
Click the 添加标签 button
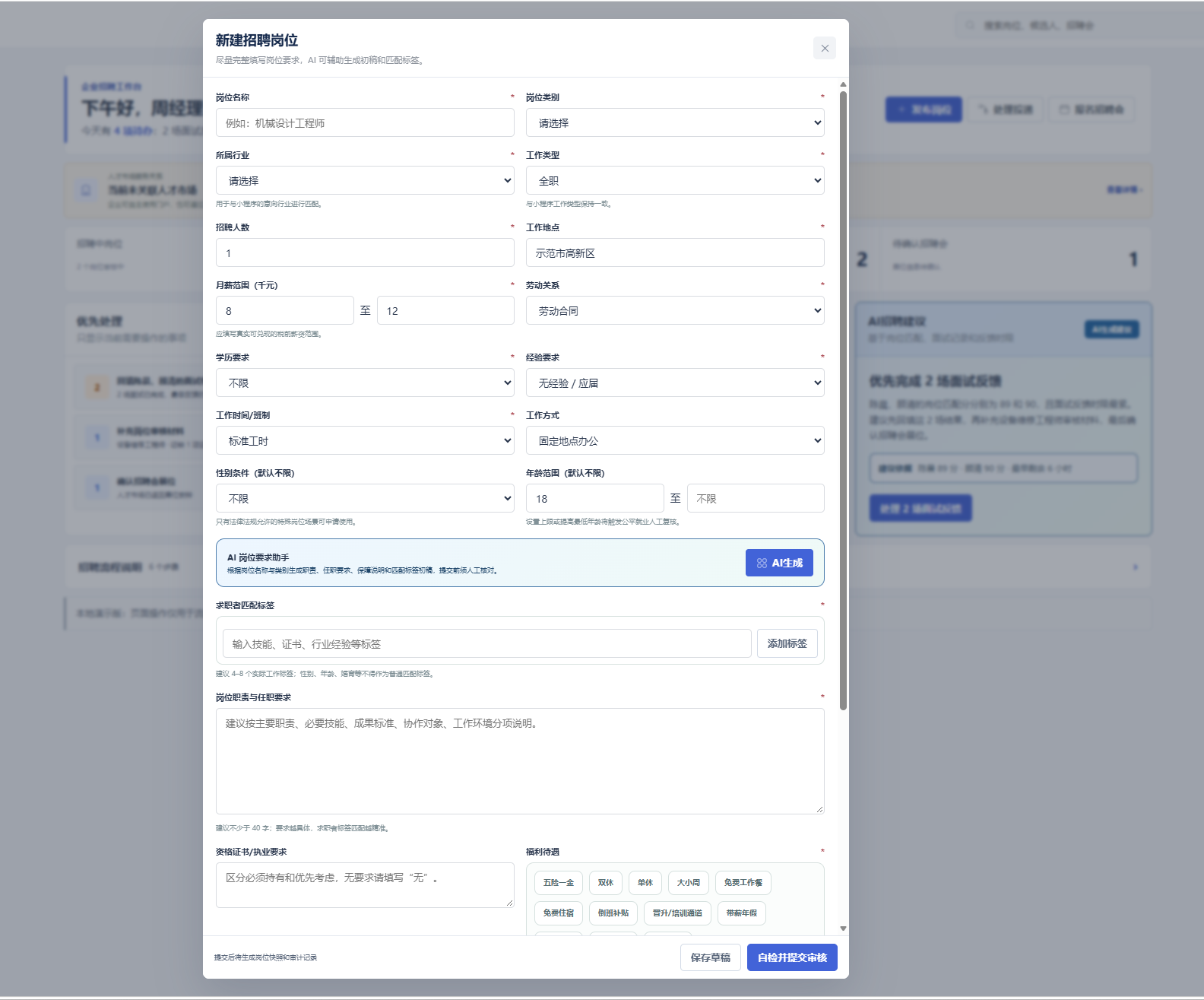787,643
